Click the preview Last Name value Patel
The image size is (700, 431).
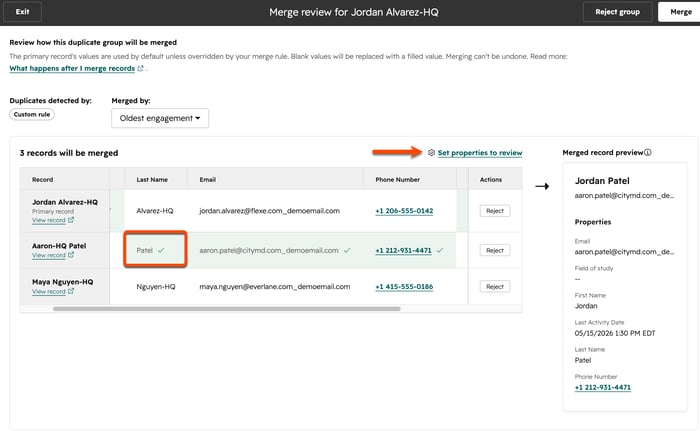tap(583, 360)
